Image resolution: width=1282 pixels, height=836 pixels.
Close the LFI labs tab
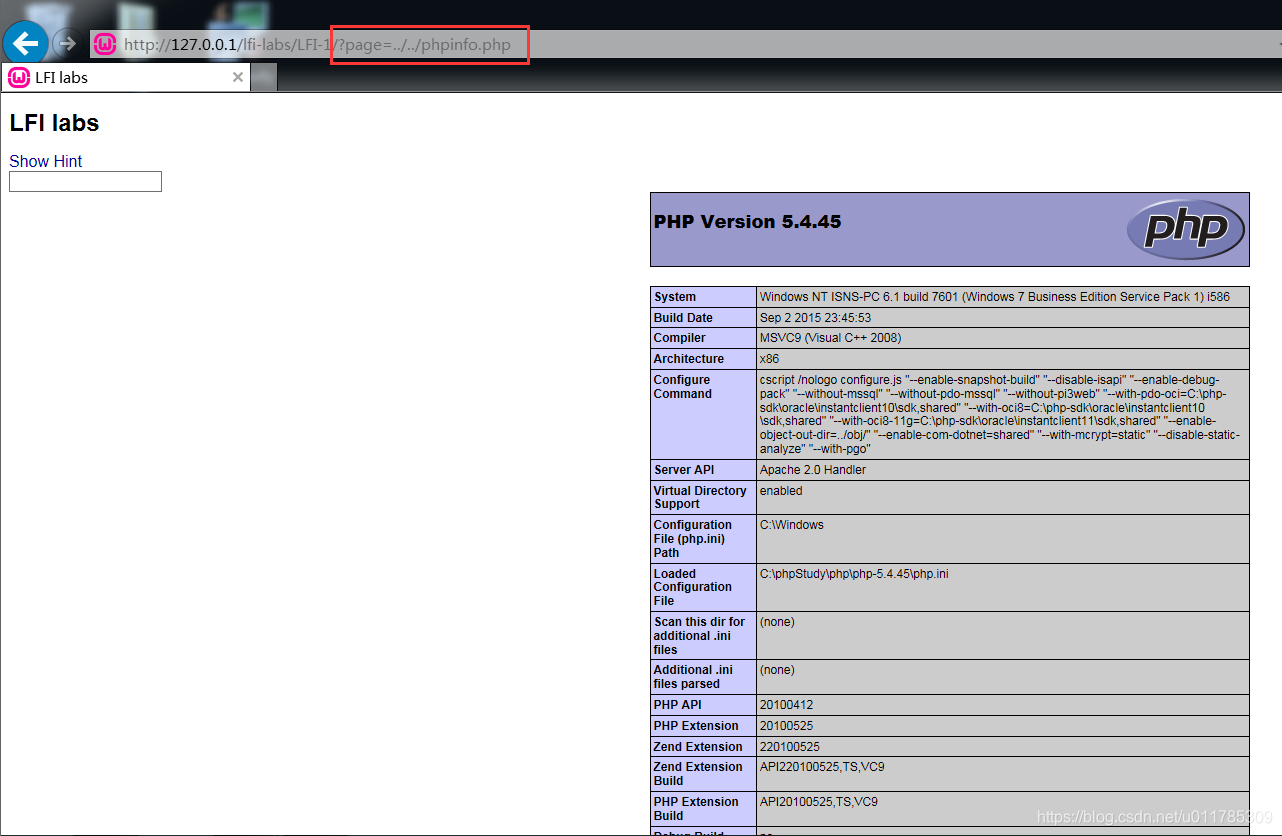pos(238,77)
